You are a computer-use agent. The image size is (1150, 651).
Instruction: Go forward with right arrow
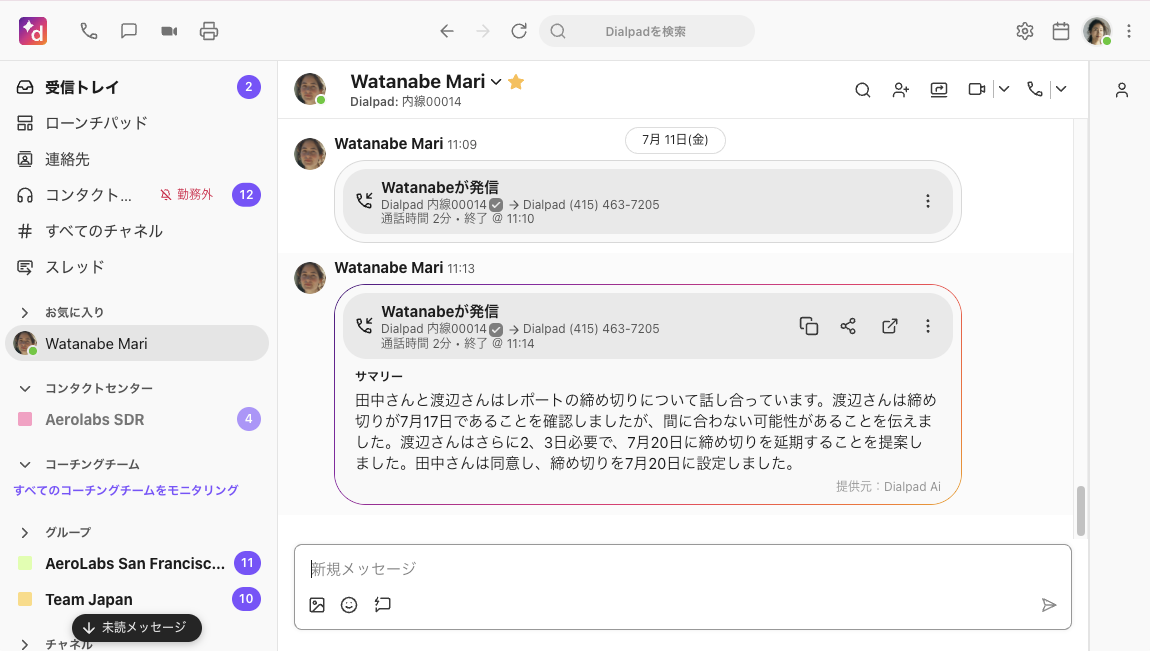pyautogui.click(x=483, y=31)
